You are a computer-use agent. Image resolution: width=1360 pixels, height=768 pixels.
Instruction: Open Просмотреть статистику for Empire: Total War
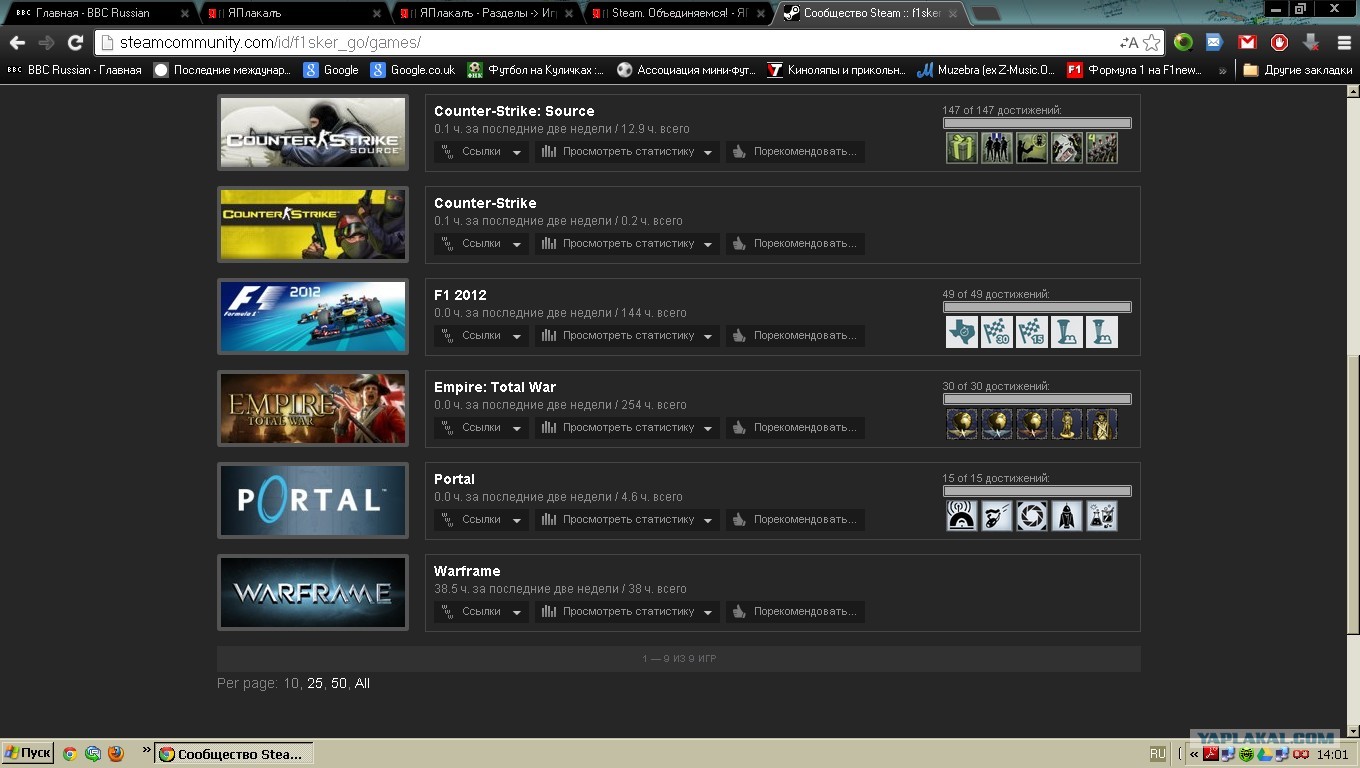[x=627, y=428]
